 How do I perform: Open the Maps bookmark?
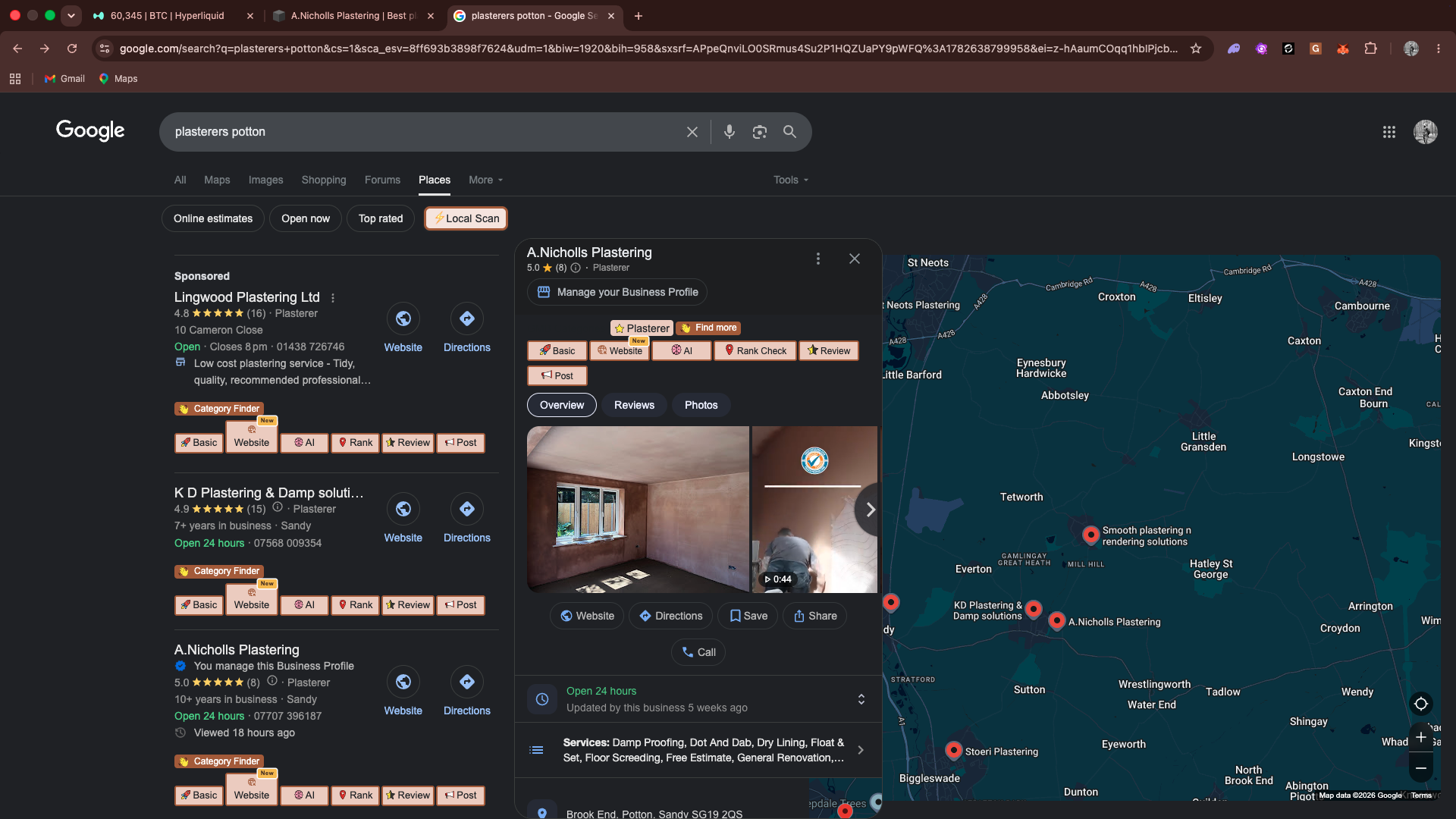(x=118, y=79)
